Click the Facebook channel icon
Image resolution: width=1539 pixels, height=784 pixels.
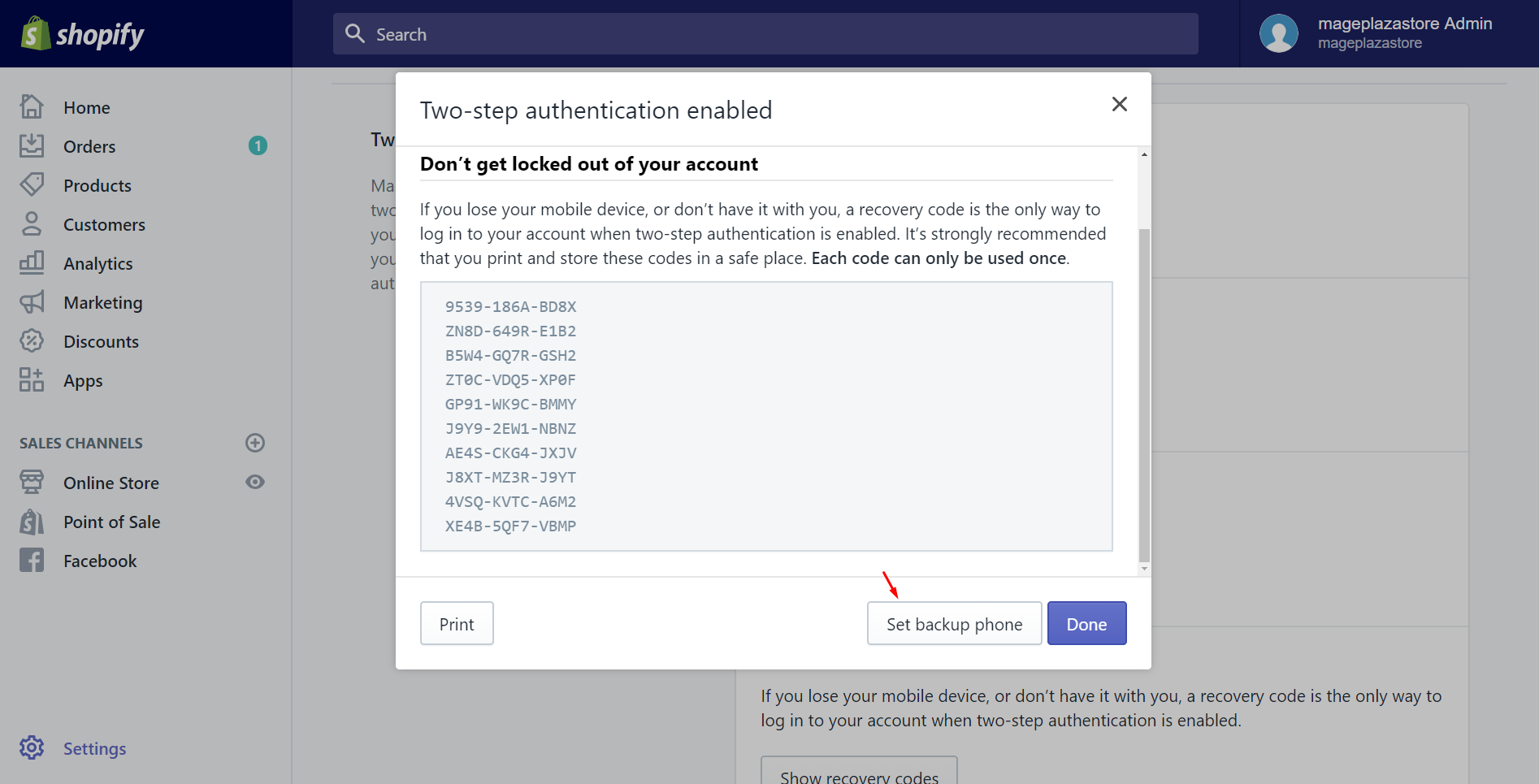(32, 560)
